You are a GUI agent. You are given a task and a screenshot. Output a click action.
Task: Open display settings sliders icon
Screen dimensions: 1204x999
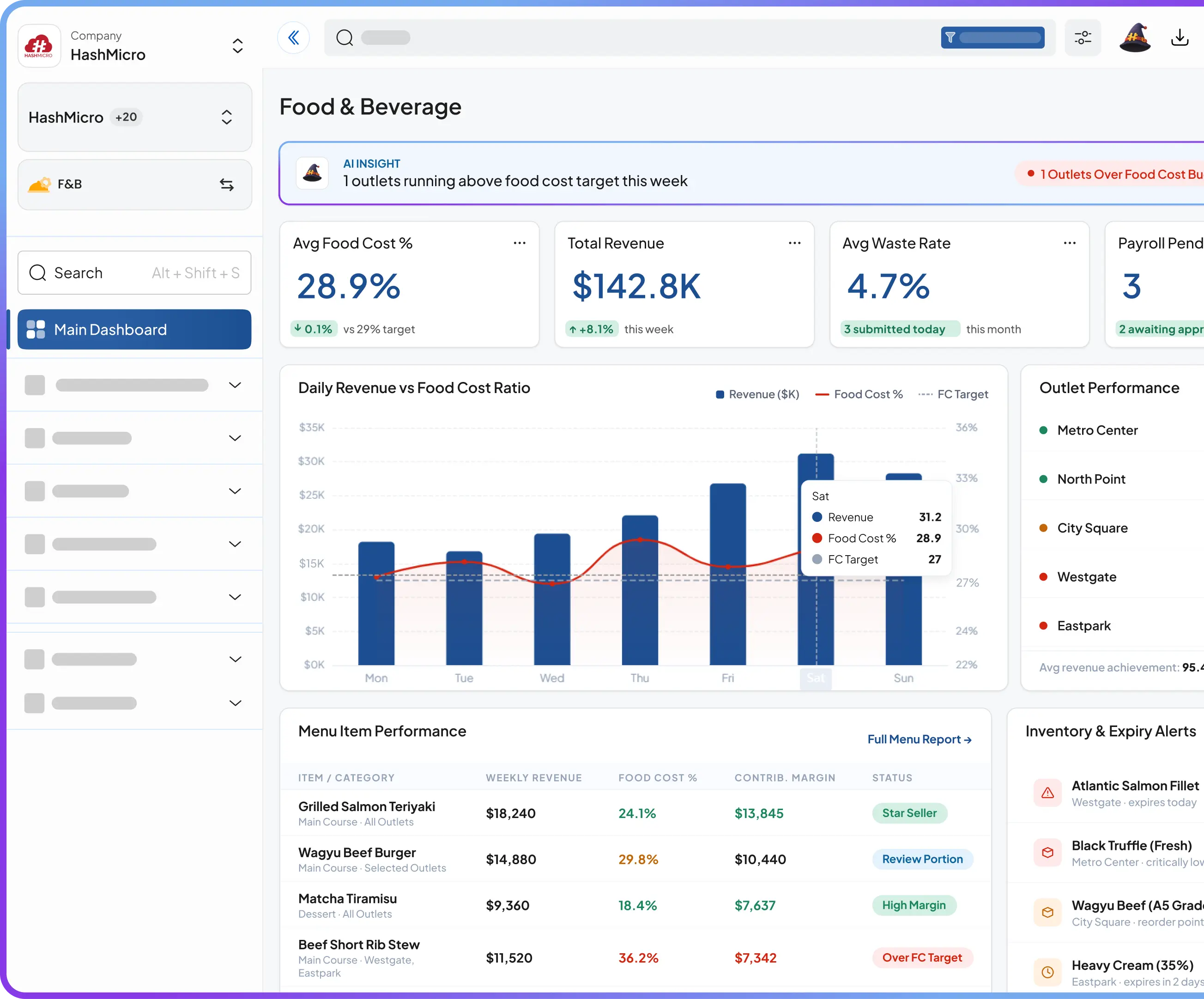(1083, 38)
